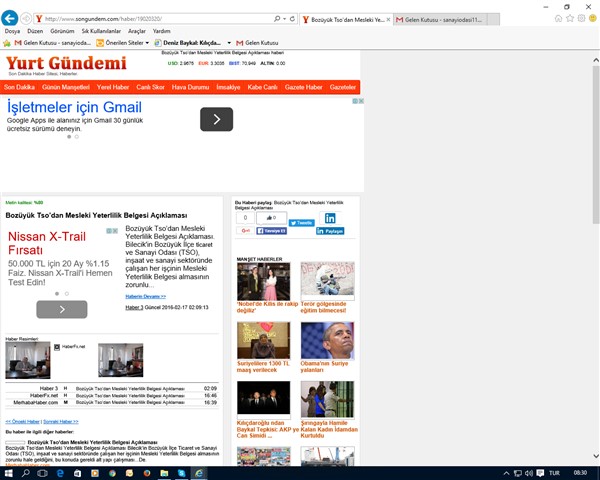The width and height of the screenshot is (600, 480).
Task: Click the LinkedIn logo share counter
Action: (x=330, y=218)
